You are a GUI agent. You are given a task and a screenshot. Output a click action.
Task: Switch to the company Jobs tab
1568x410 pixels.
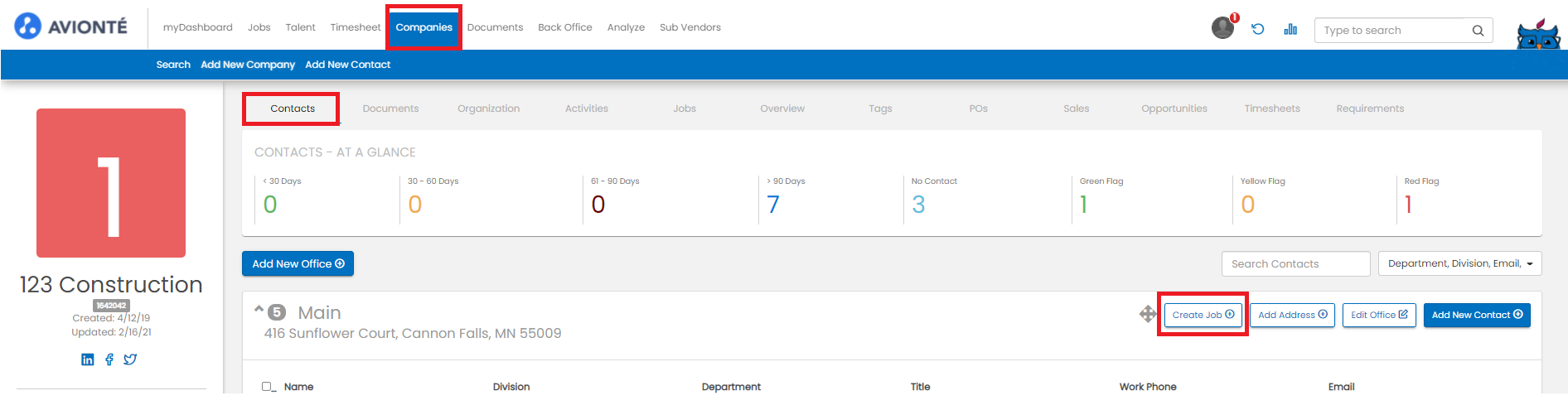coord(685,109)
